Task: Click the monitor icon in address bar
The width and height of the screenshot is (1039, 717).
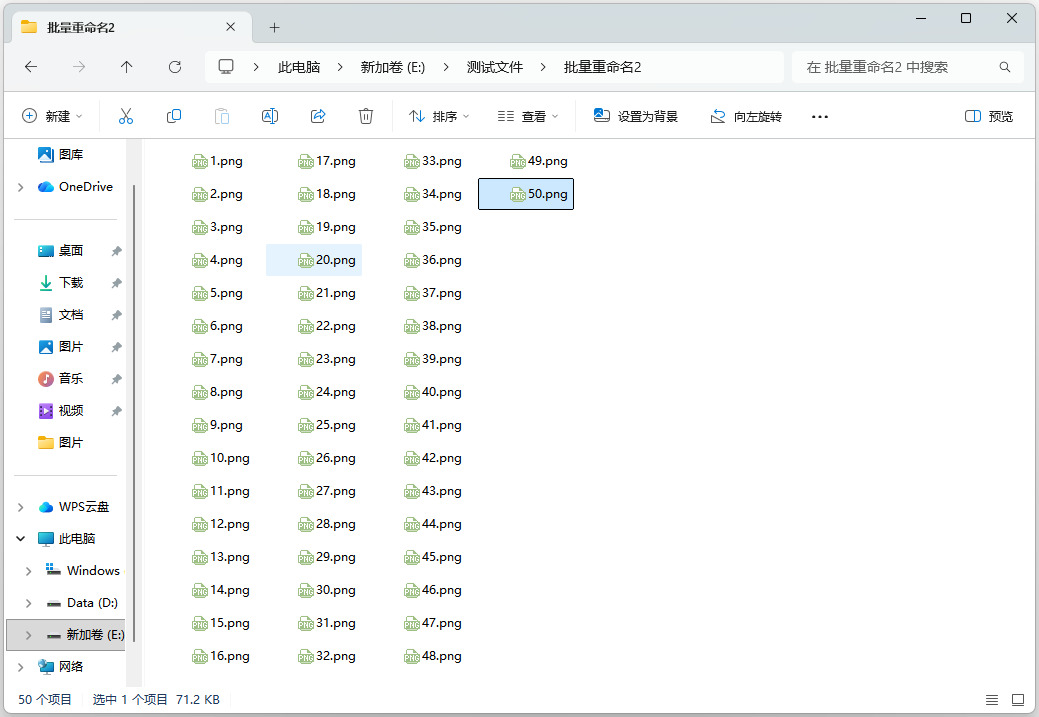Action: click(x=226, y=67)
